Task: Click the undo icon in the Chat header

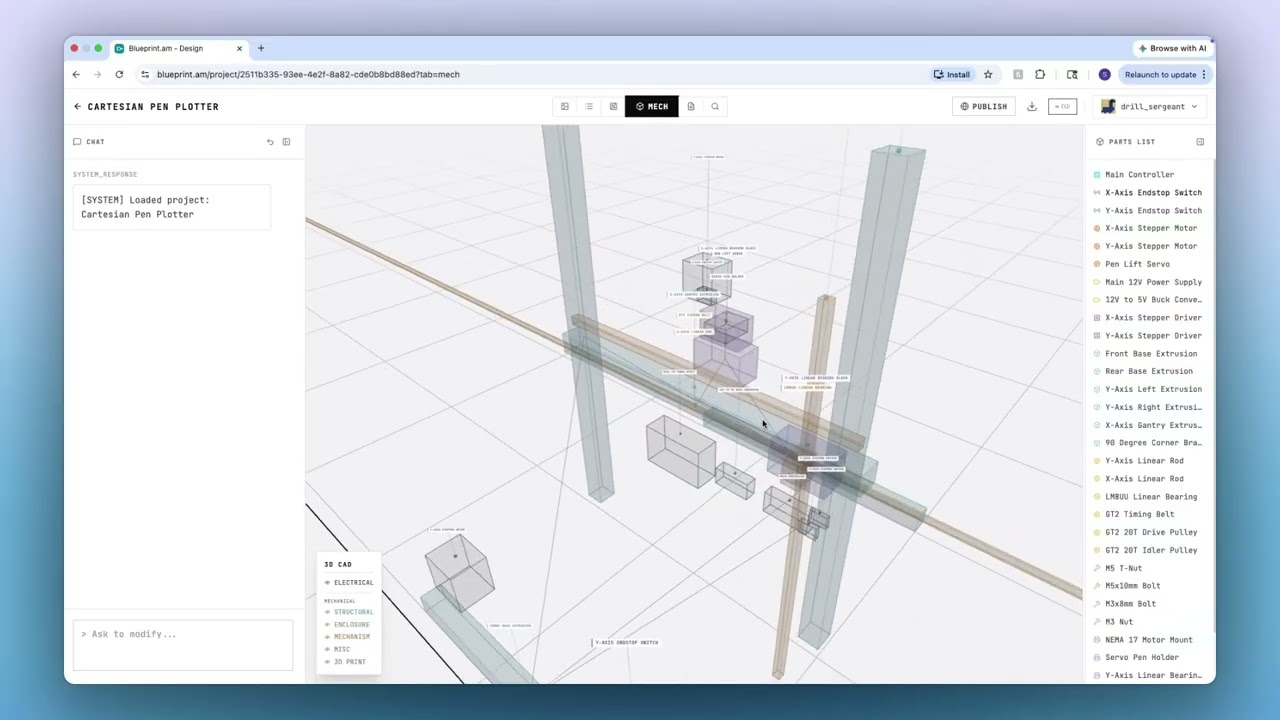Action: pos(270,142)
